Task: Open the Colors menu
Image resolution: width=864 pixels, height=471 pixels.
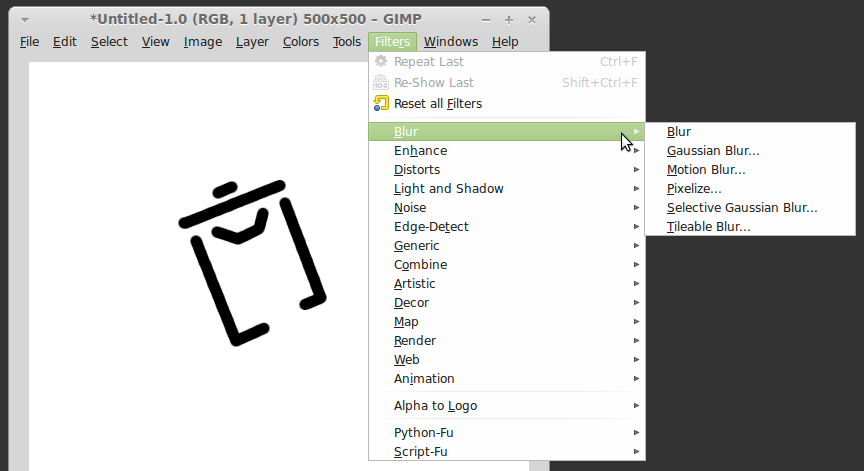Action: click(x=301, y=42)
